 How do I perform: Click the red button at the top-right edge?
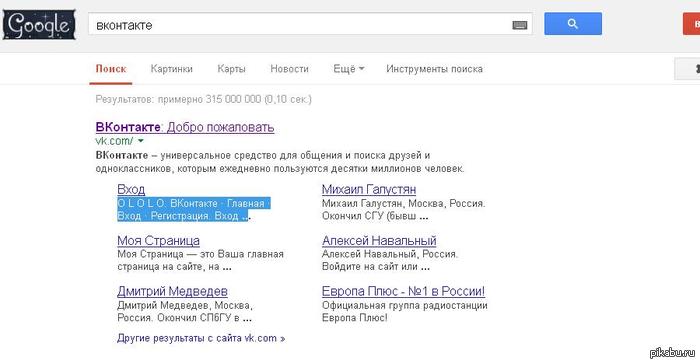click(692, 24)
